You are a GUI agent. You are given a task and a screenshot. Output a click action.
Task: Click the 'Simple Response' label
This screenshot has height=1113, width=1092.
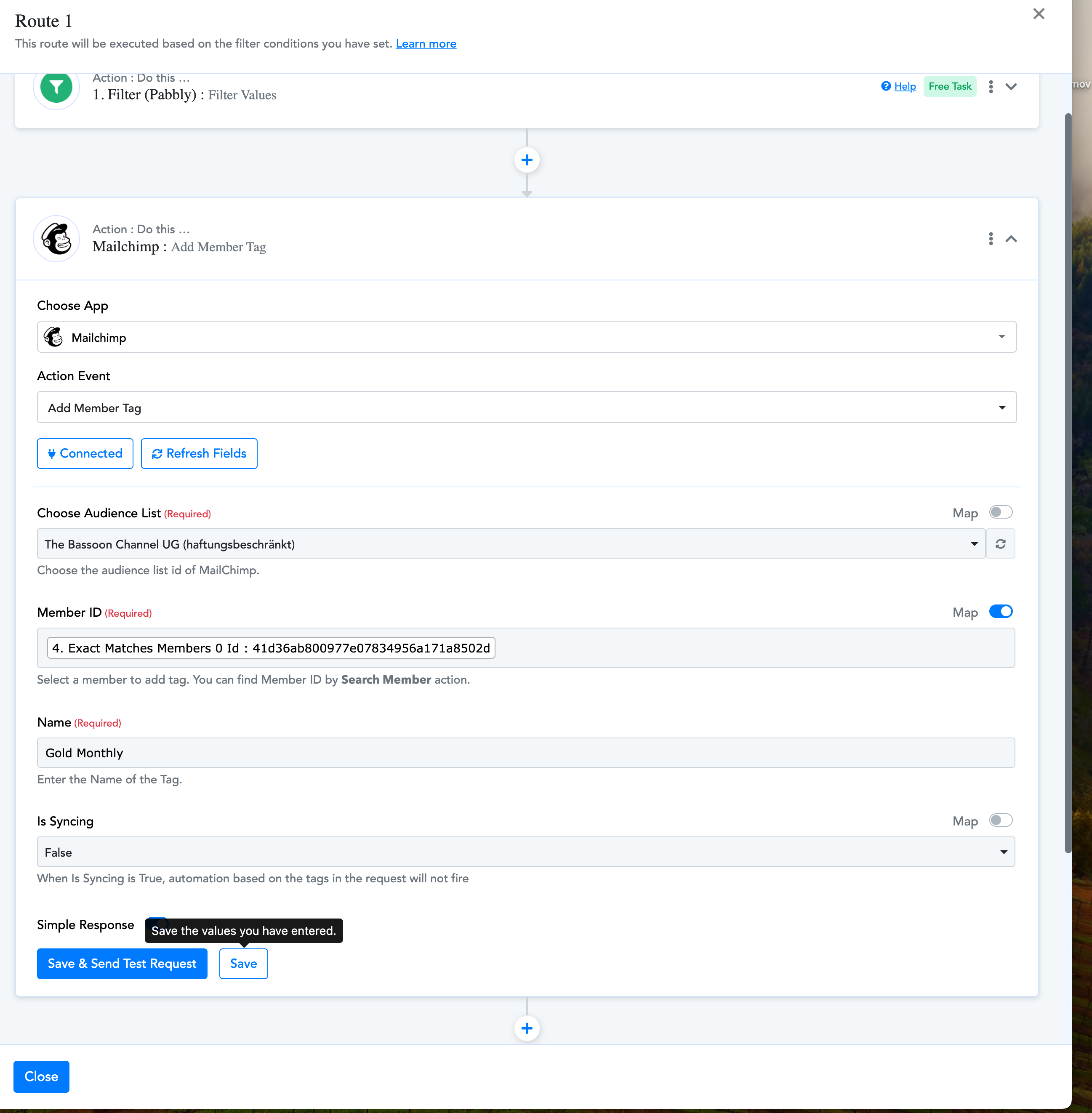[x=85, y=925]
